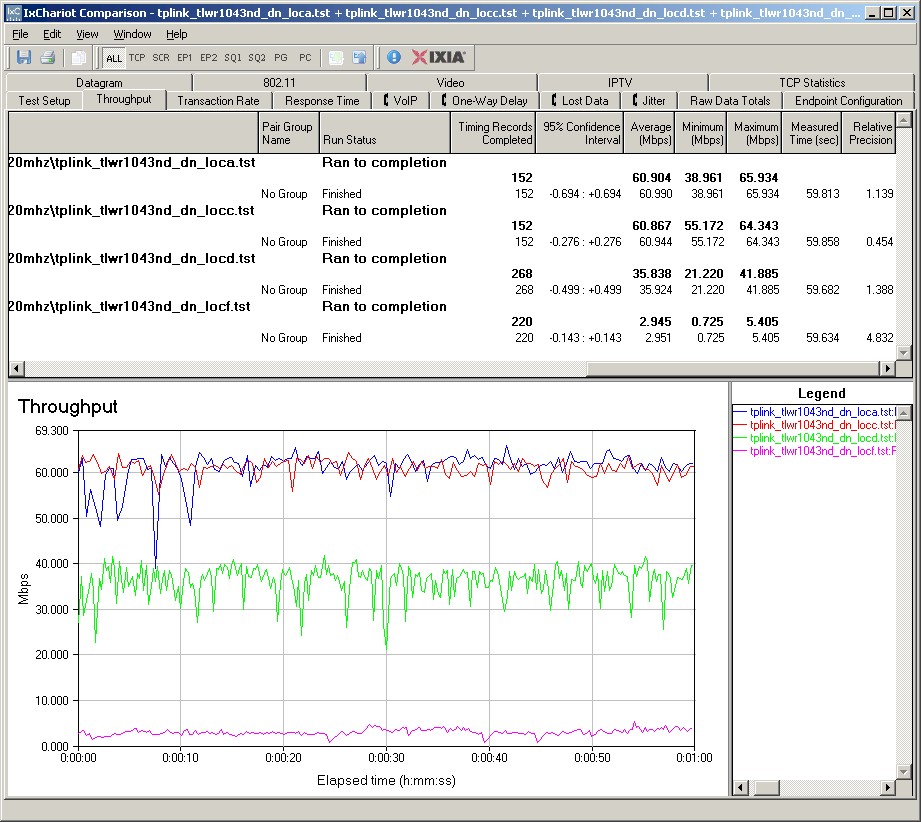Select the Throughput tab
Screen dimensions: 921x822
(x=124, y=99)
